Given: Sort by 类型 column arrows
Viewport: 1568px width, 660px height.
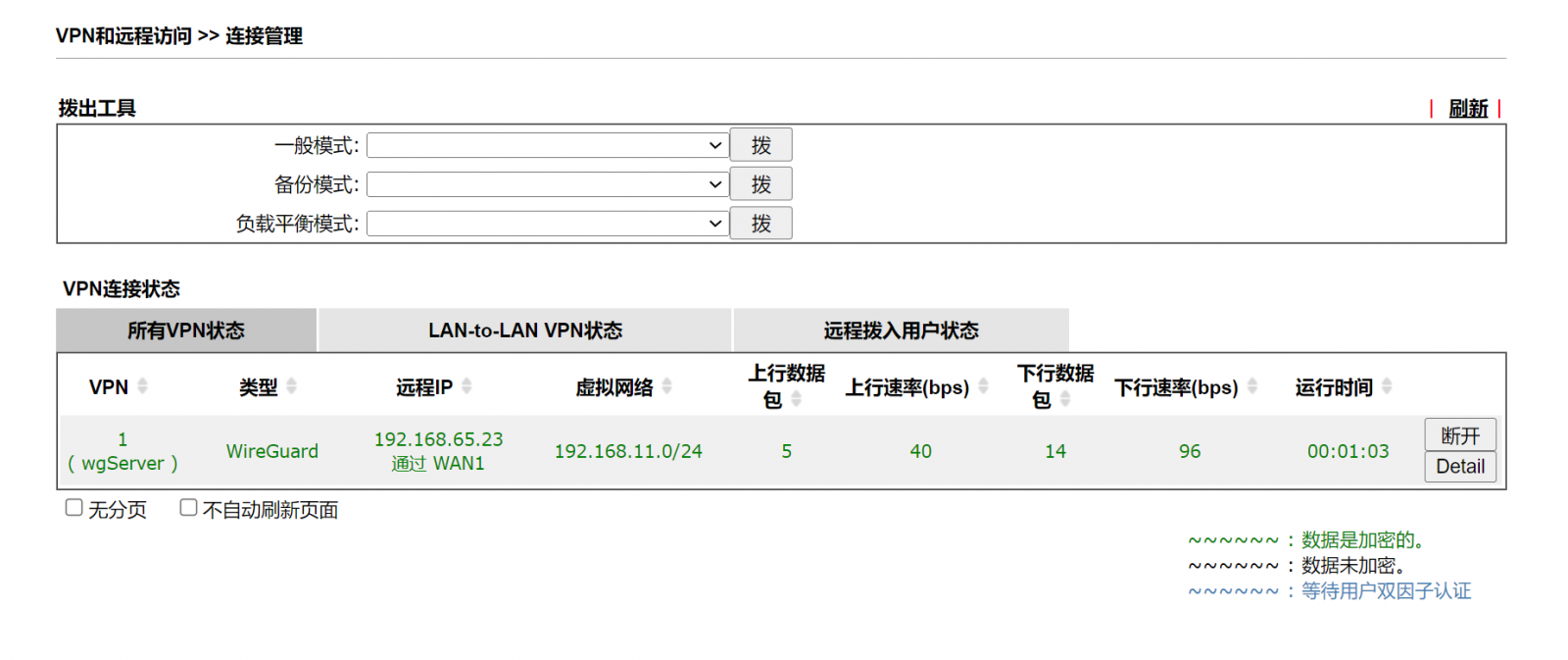Looking at the screenshot, I should [x=291, y=386].
